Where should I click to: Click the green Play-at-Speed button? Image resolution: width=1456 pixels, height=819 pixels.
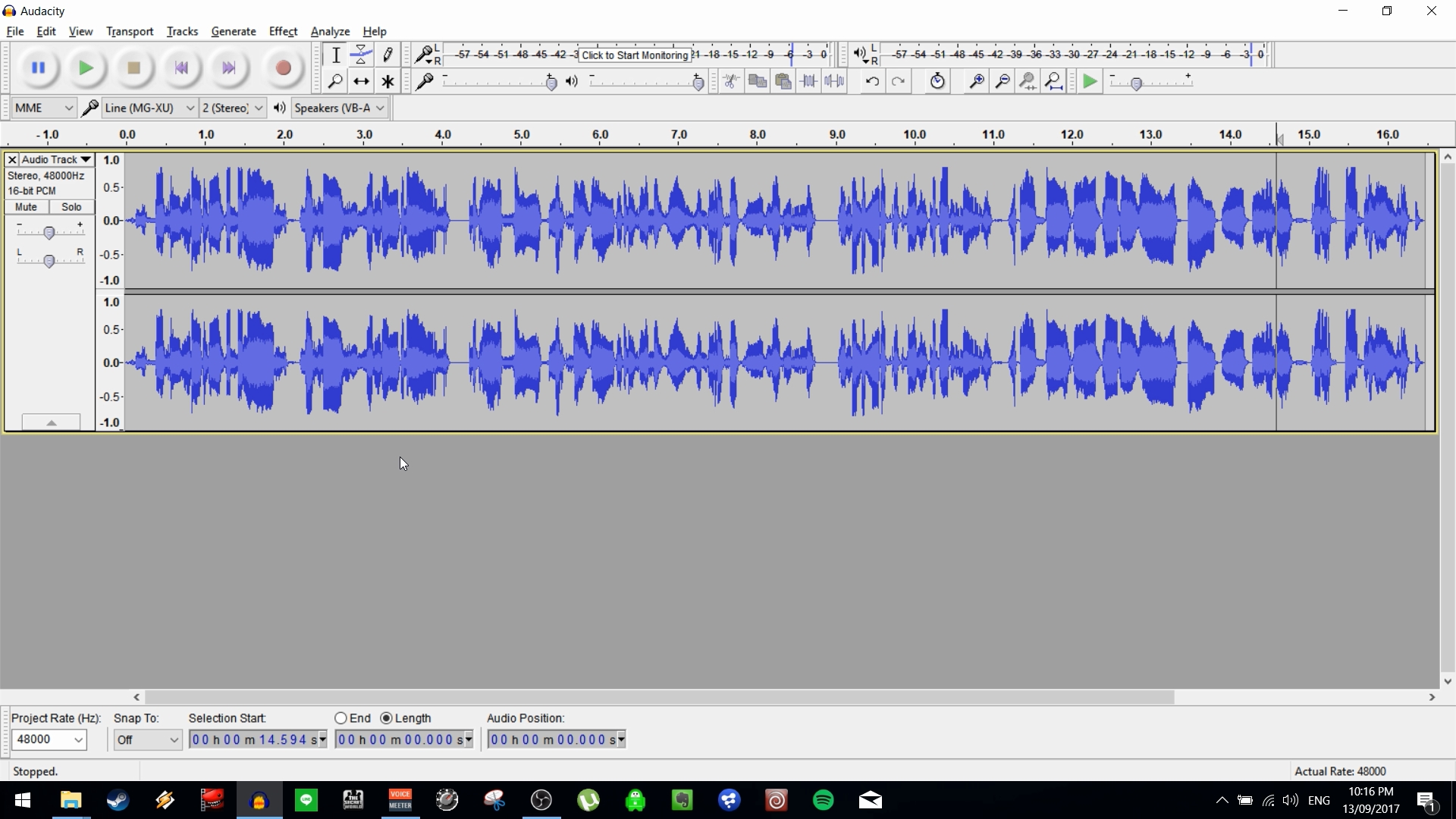pyautogui.click(x=1090, y=81)
